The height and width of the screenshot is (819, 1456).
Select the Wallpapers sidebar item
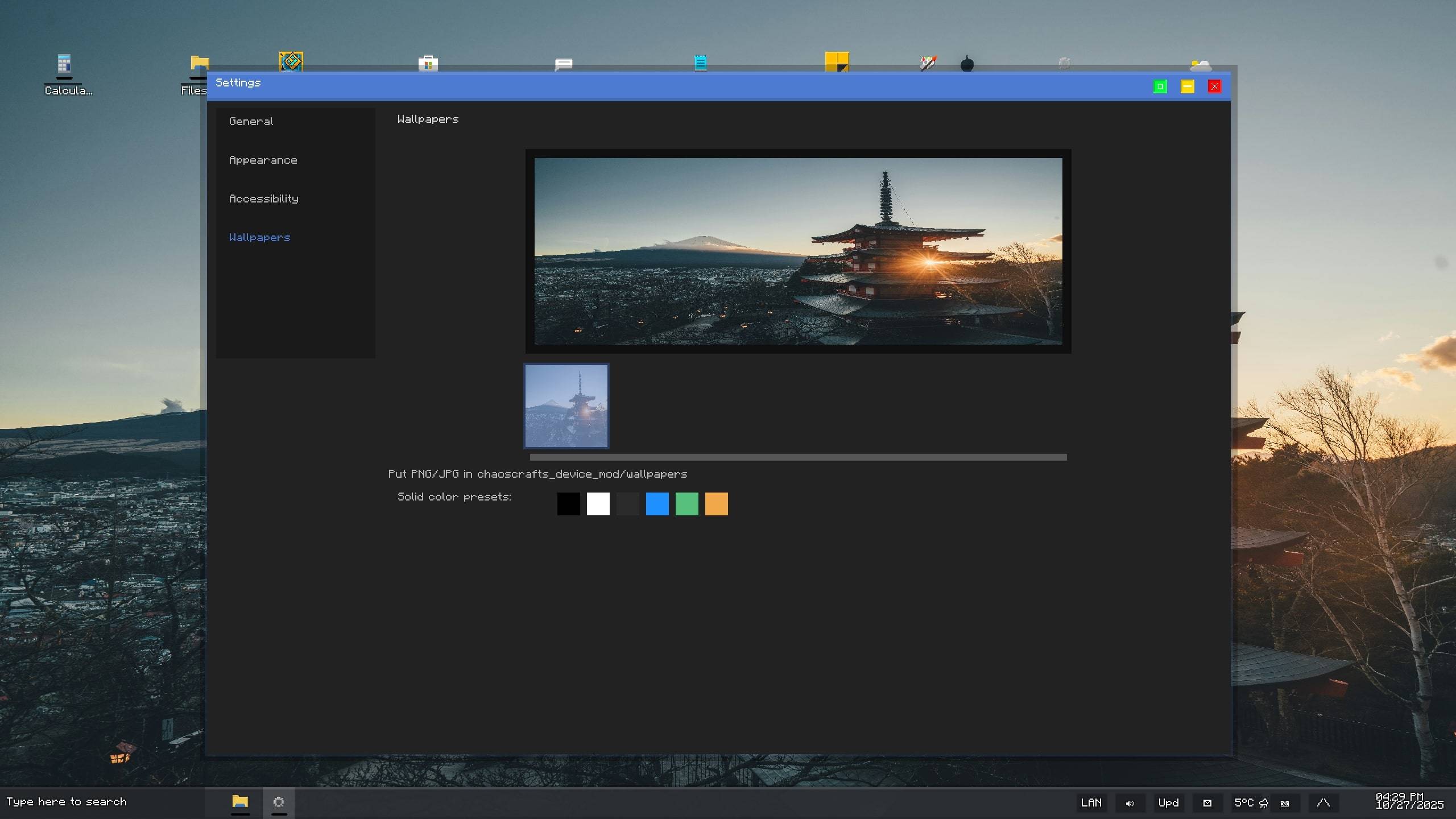pyautogui.click(x=259, y=237)
